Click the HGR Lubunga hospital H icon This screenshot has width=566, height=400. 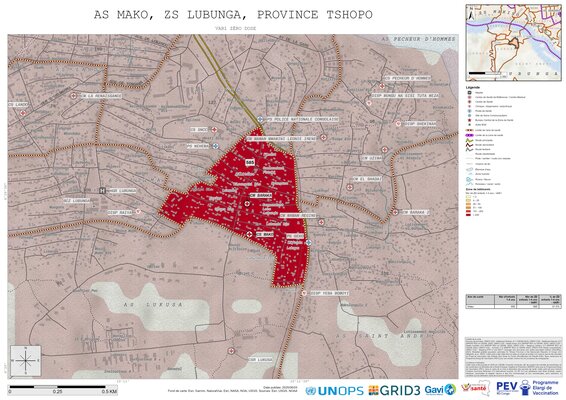(x=103, y=191)
